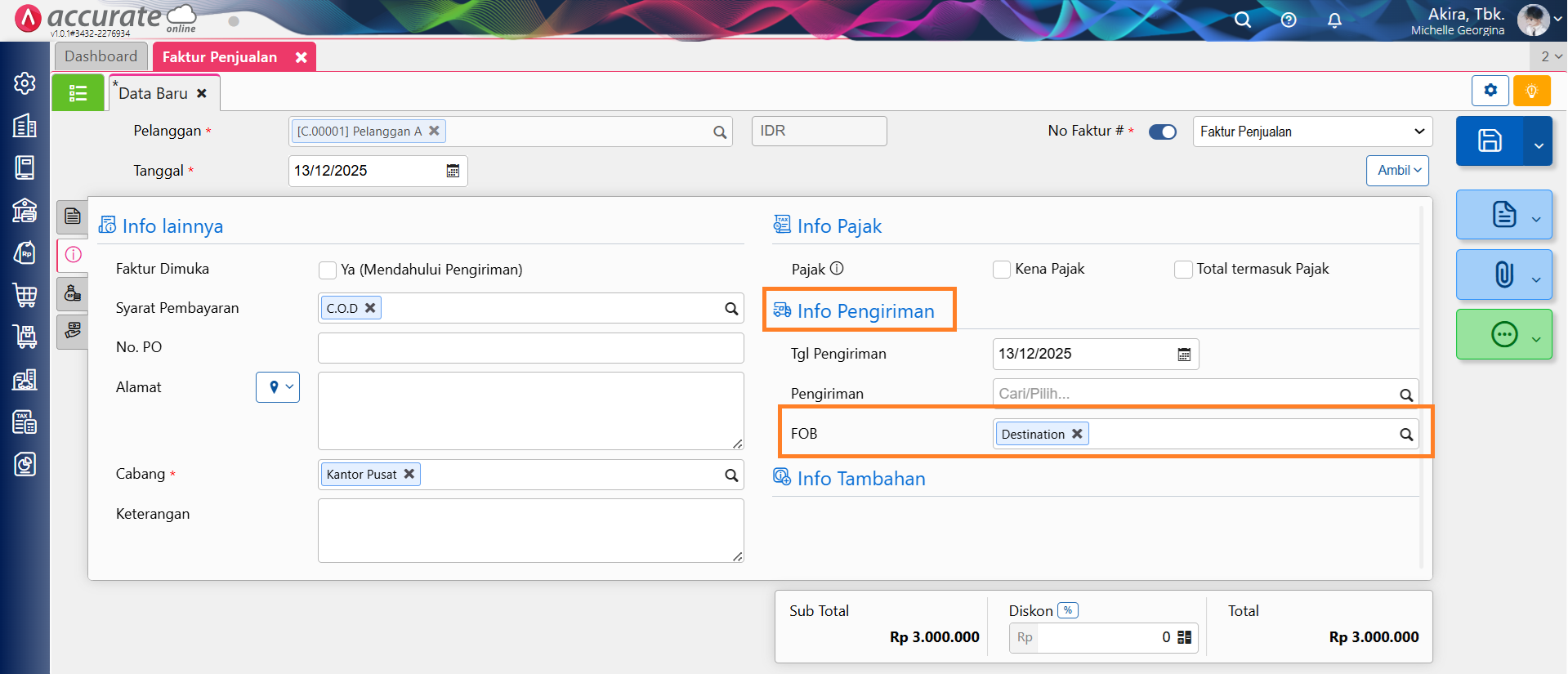This screenshot has height=674, width=1568.
Task: Remove the Destination tag from FOB
Action: 1077,434
